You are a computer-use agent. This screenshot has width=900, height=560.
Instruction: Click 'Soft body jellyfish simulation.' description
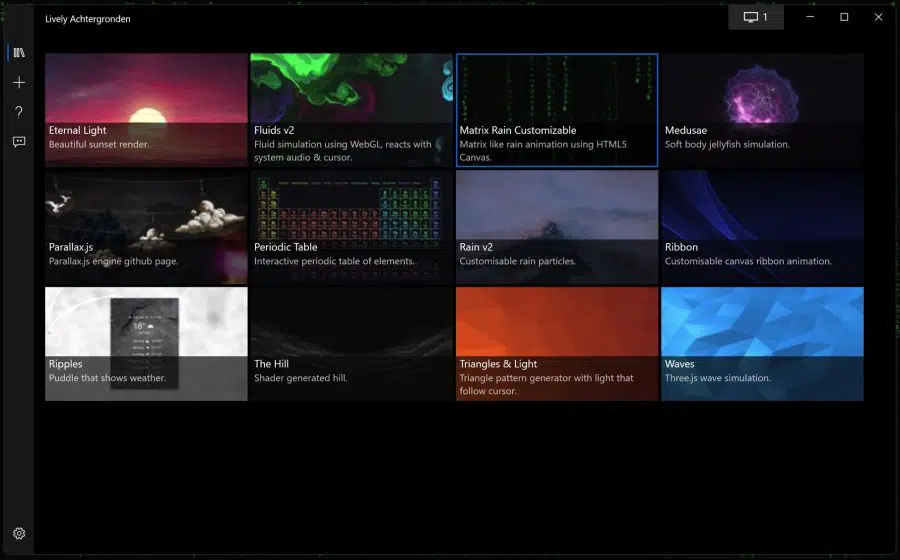coord(727,145)
